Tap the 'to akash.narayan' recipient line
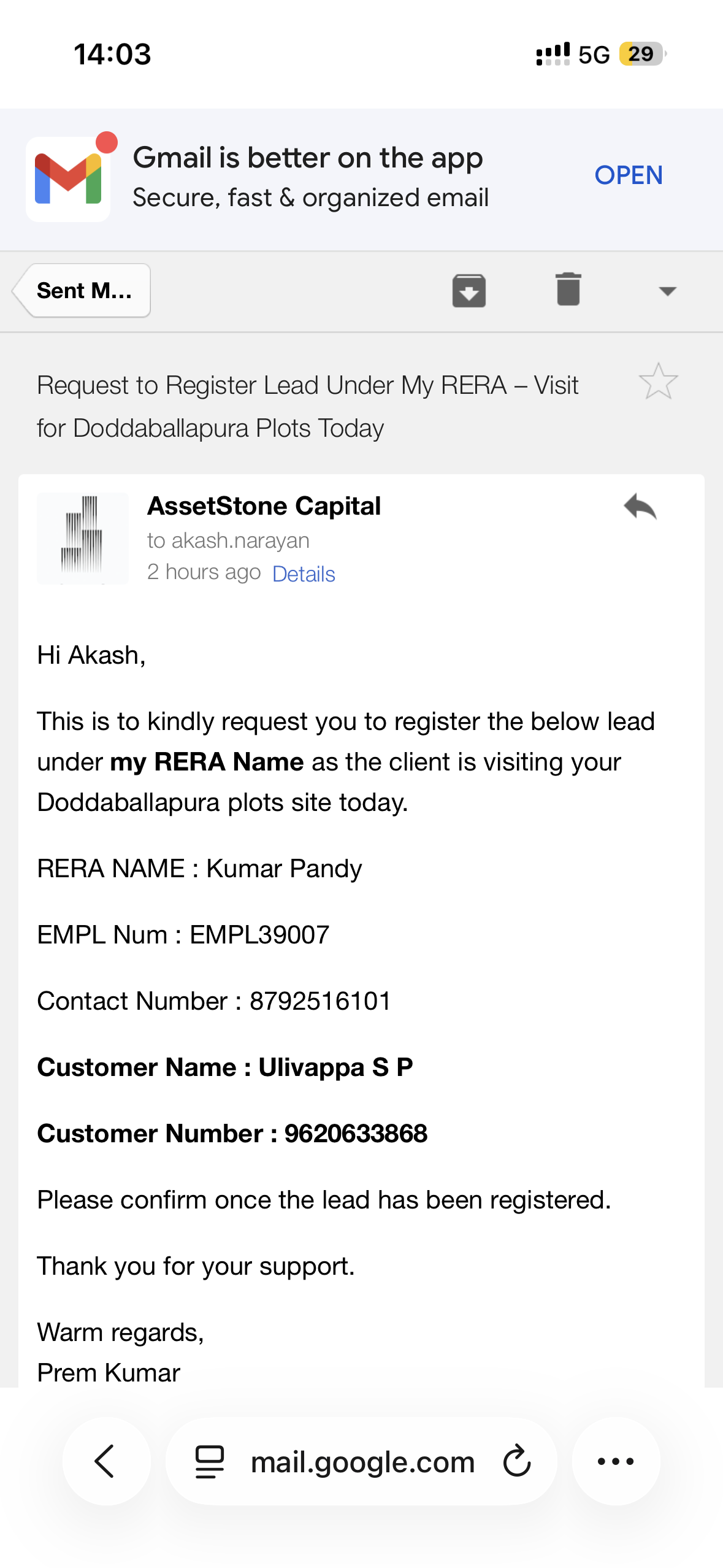The image size is (723, 1568). click(x=228, y=540)
